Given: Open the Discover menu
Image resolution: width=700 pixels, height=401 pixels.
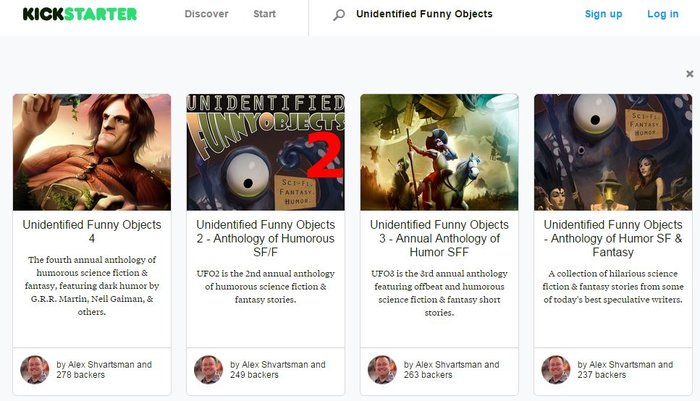Looking at the screenshot, I should point(207,14).
